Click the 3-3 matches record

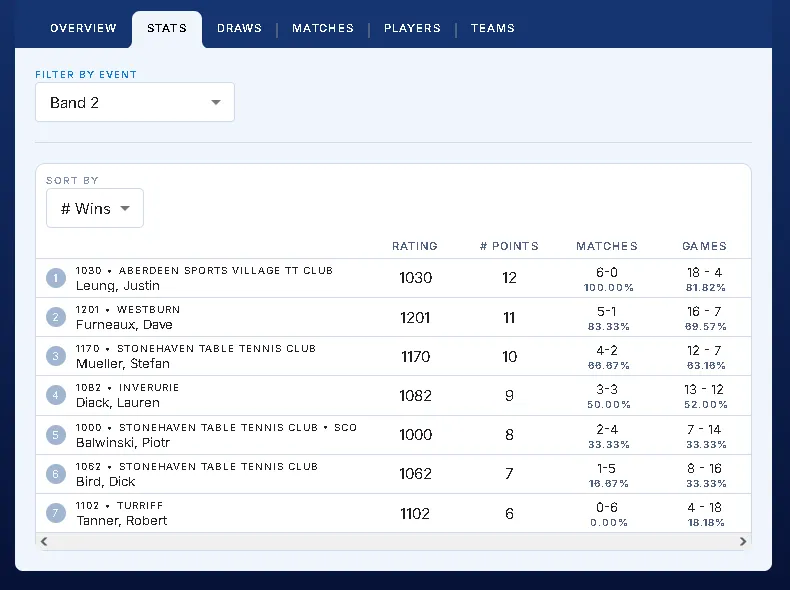tap(607, 389)
